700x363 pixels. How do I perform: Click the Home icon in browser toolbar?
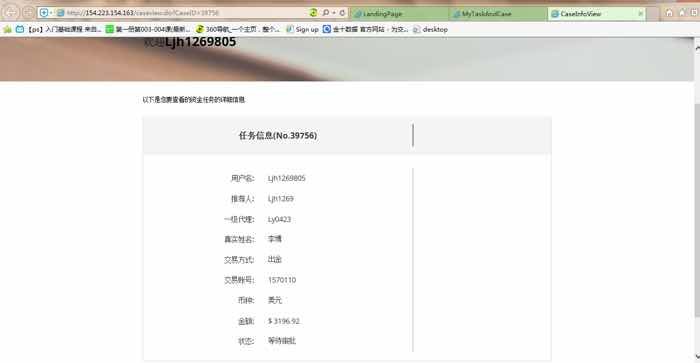click(x=669, y=13)
